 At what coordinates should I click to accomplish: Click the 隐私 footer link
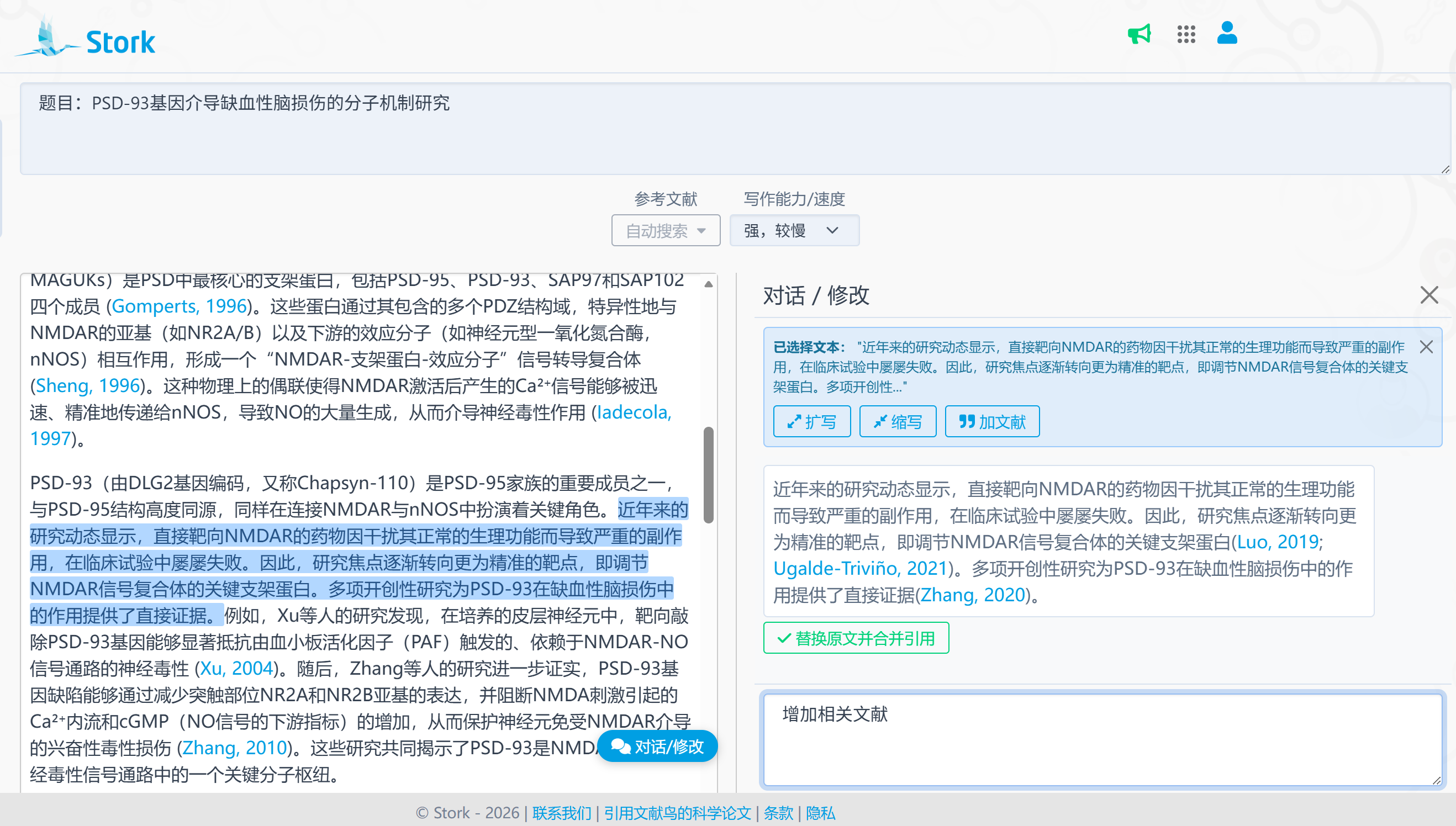point(820,812)
